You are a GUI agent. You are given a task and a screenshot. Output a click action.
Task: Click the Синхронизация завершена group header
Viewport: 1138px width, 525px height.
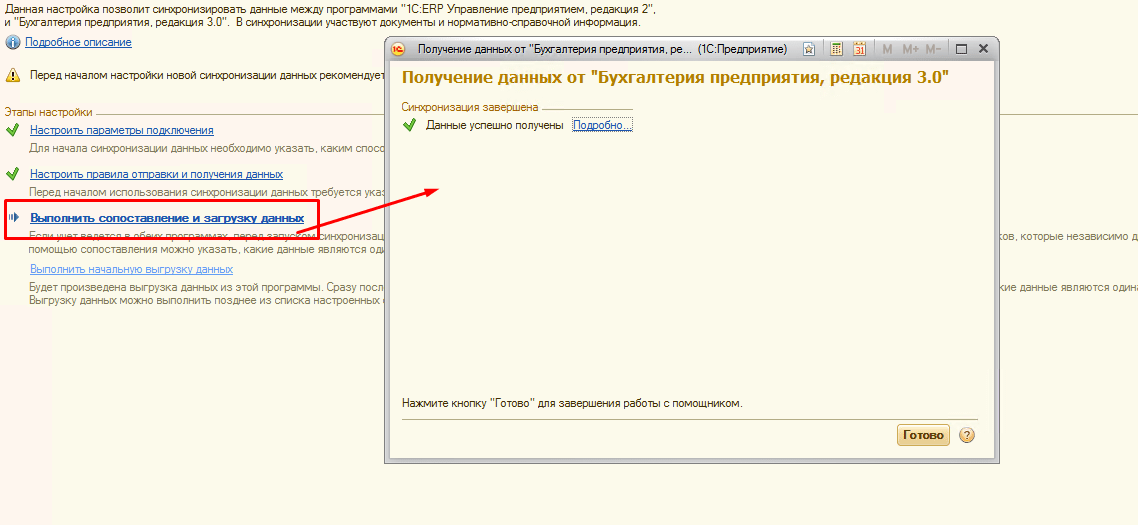click(x=470, y=107)
